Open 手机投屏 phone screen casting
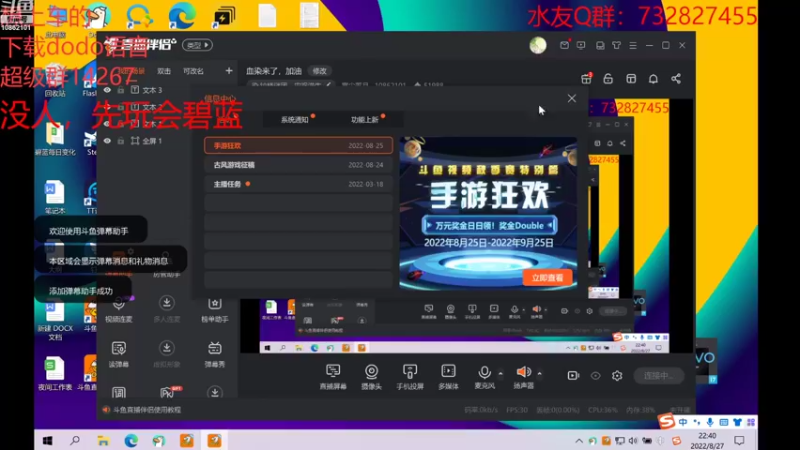Image resolution: width=800 pixels, height=450 pixels. click(x=410, y=377)
